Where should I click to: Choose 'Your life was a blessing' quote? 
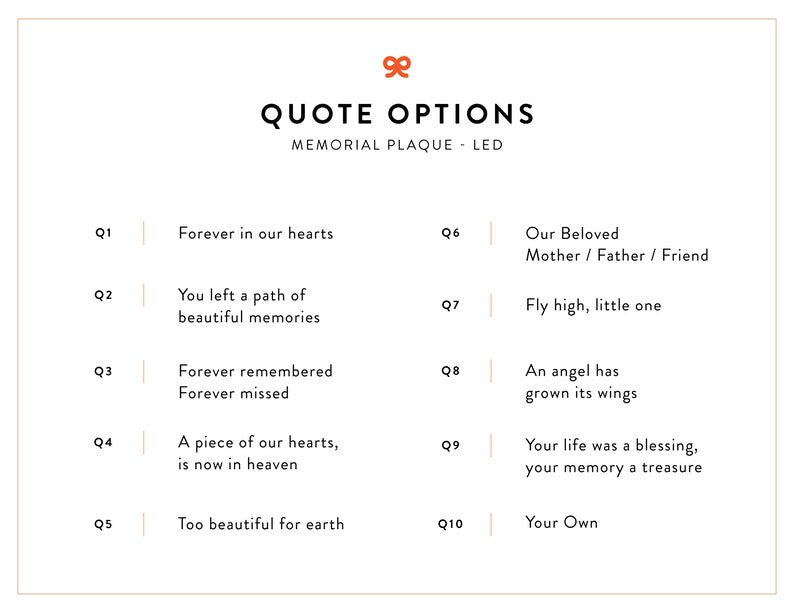coord(613,456)
